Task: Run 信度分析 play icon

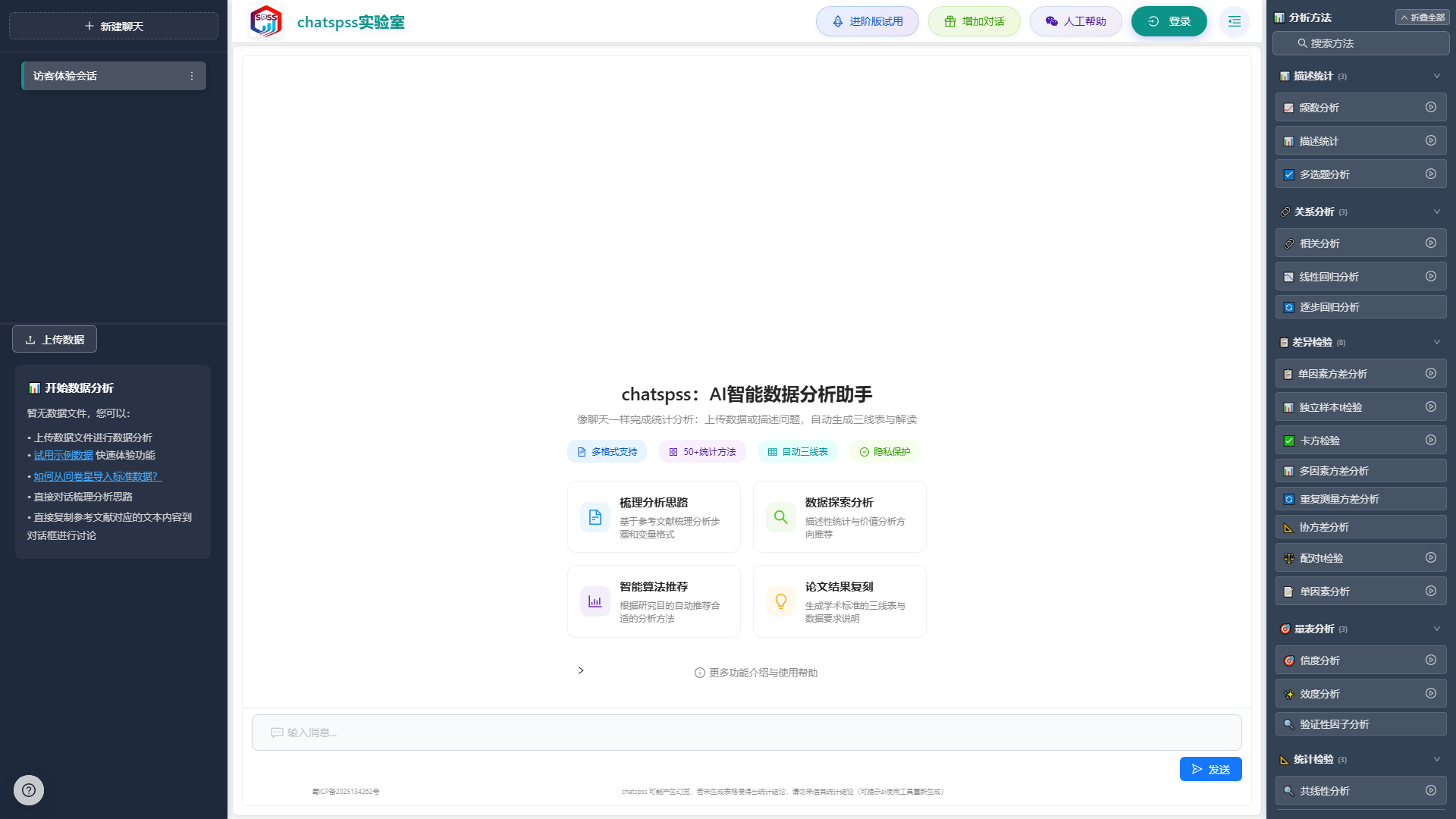Action: (x=1431, y=661)
